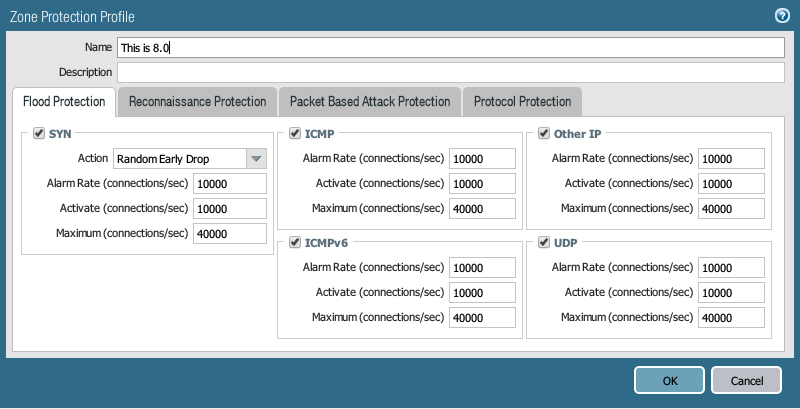Edit the ICMP Maximum connections field

tap(483, 208)
